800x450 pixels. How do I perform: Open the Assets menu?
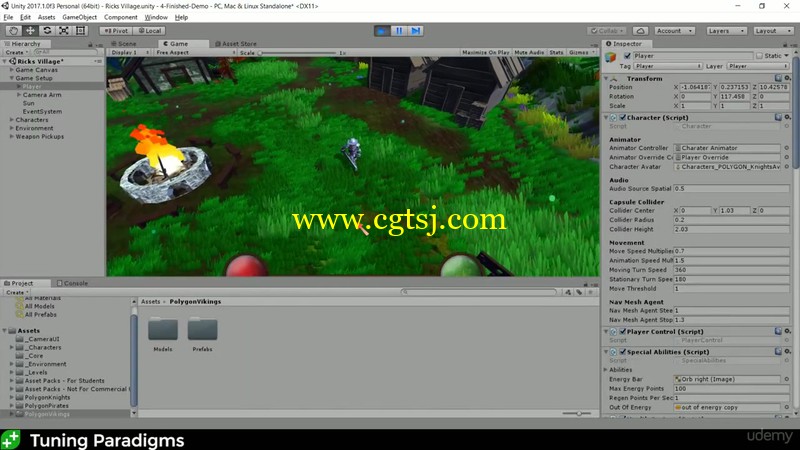coord(46,17)
